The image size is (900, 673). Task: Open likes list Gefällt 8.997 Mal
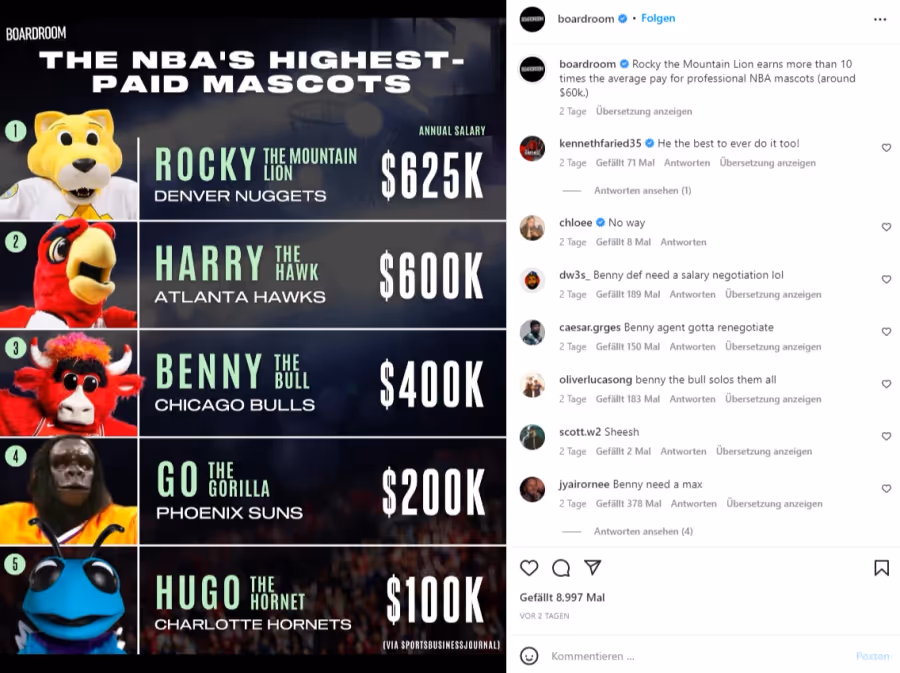tap(562, 597)
